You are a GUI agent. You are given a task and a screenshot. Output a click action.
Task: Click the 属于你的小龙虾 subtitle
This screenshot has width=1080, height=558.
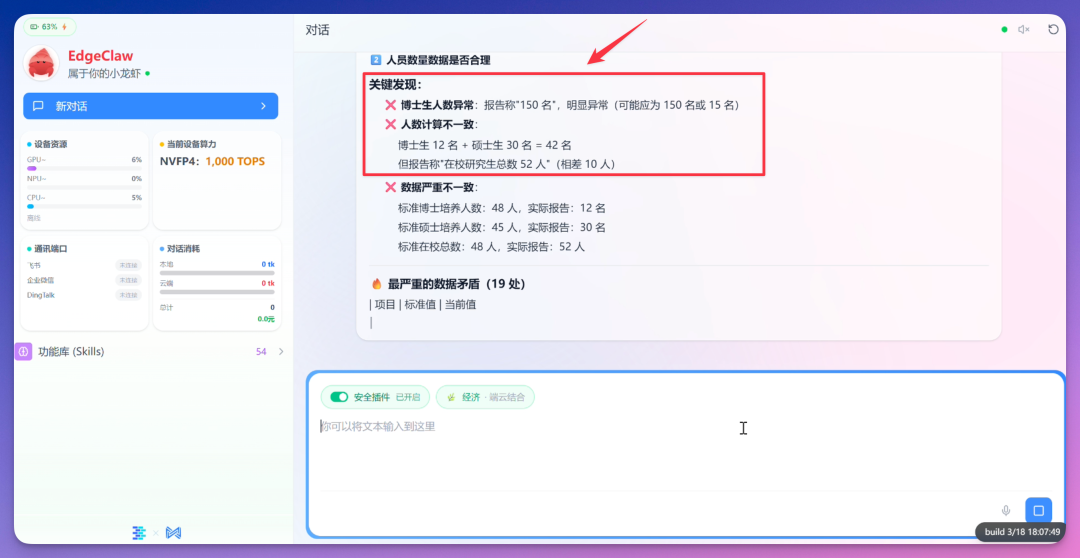pyautogui.click(x=104, y=73)
